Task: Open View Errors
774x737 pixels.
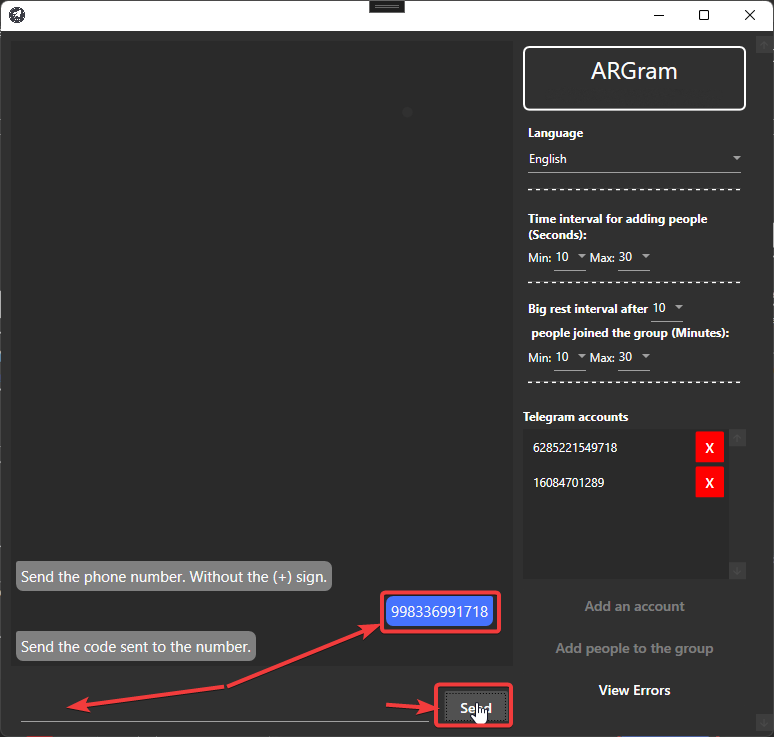Action: point(634,690)
